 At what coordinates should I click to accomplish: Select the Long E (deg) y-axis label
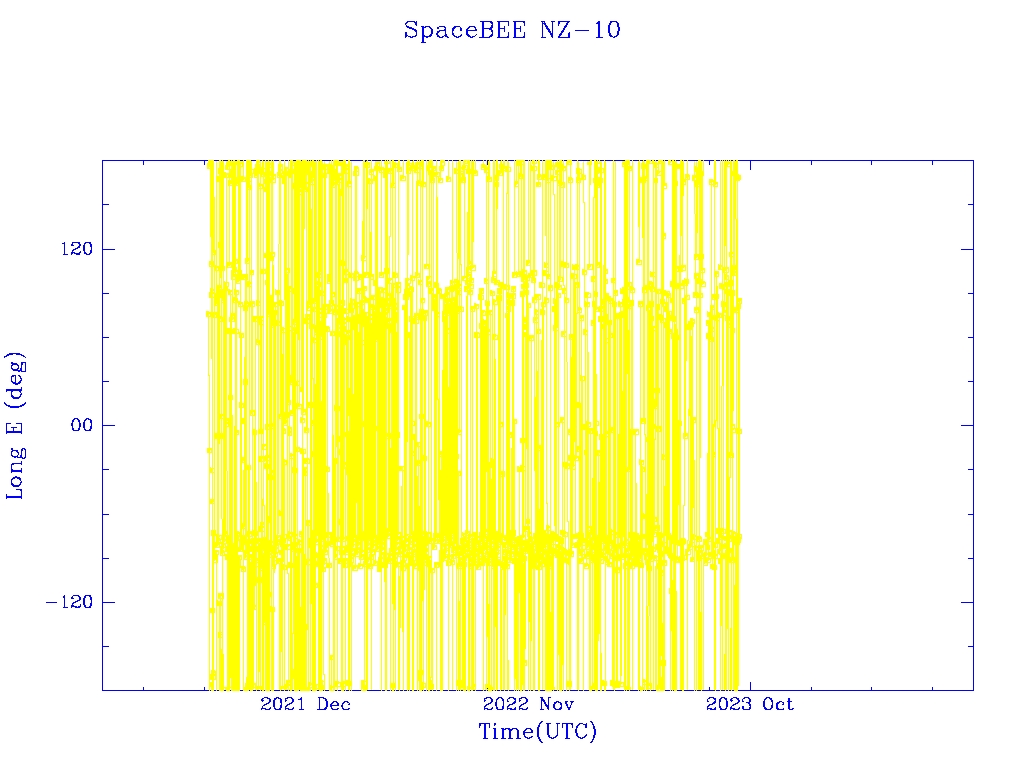(16, 425)
